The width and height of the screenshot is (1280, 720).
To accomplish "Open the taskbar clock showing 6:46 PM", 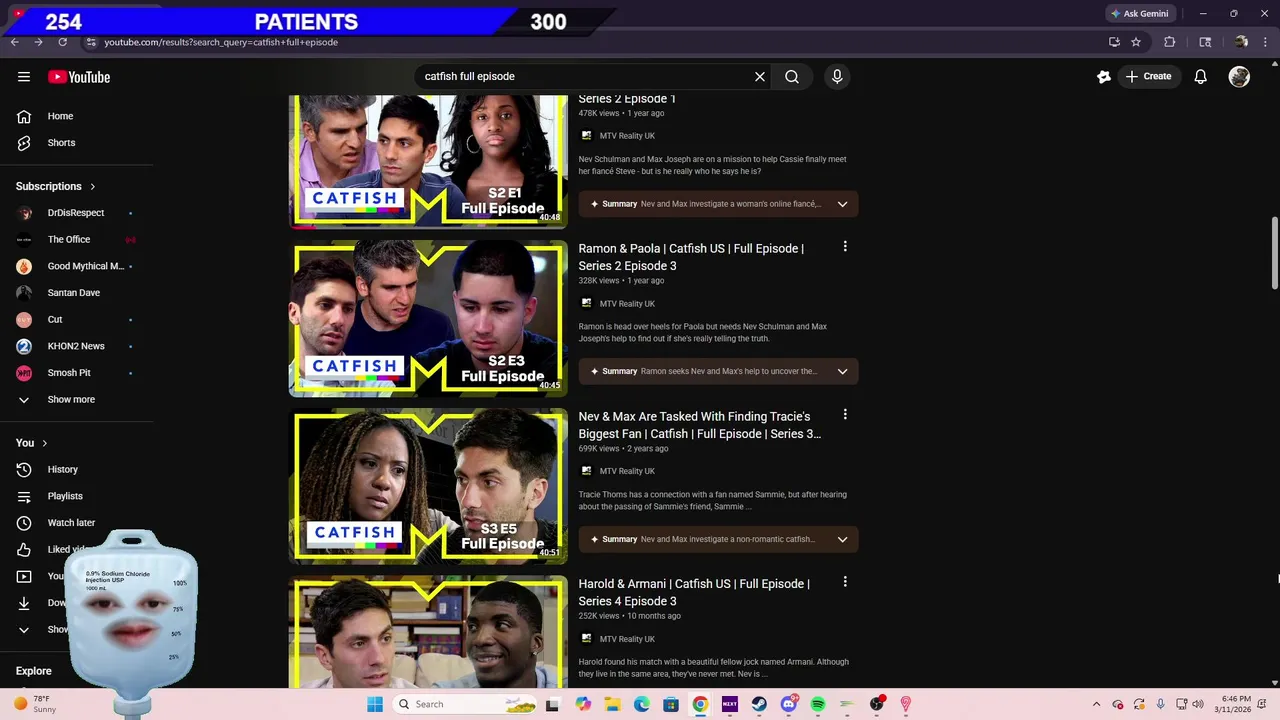I will coord(1233,704).
